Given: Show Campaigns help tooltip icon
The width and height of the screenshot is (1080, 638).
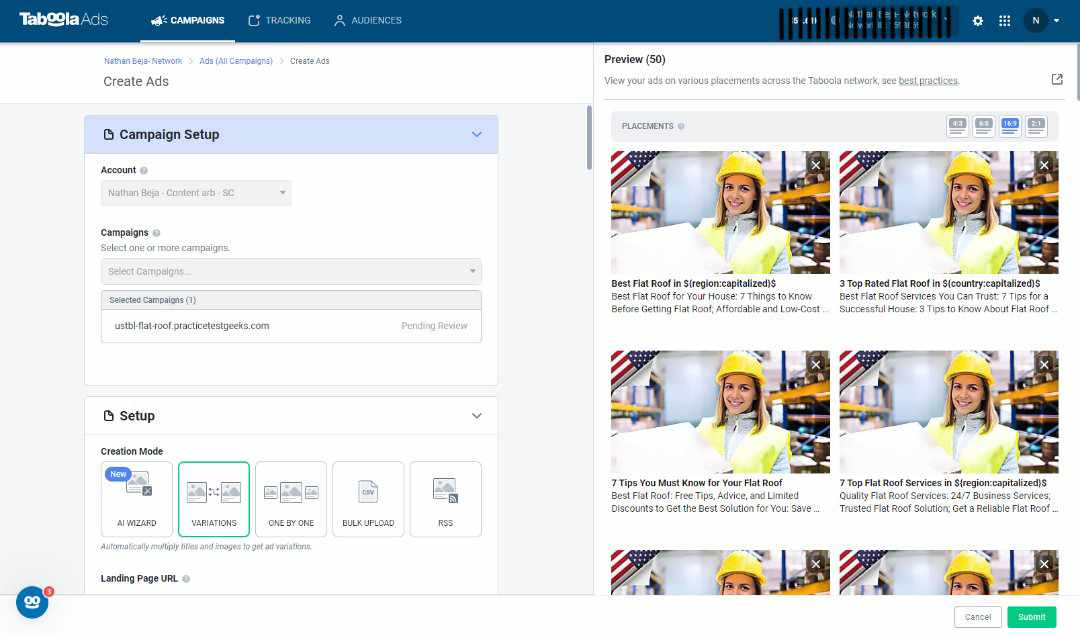Looking at the screenshot, I should click(156, 233).
